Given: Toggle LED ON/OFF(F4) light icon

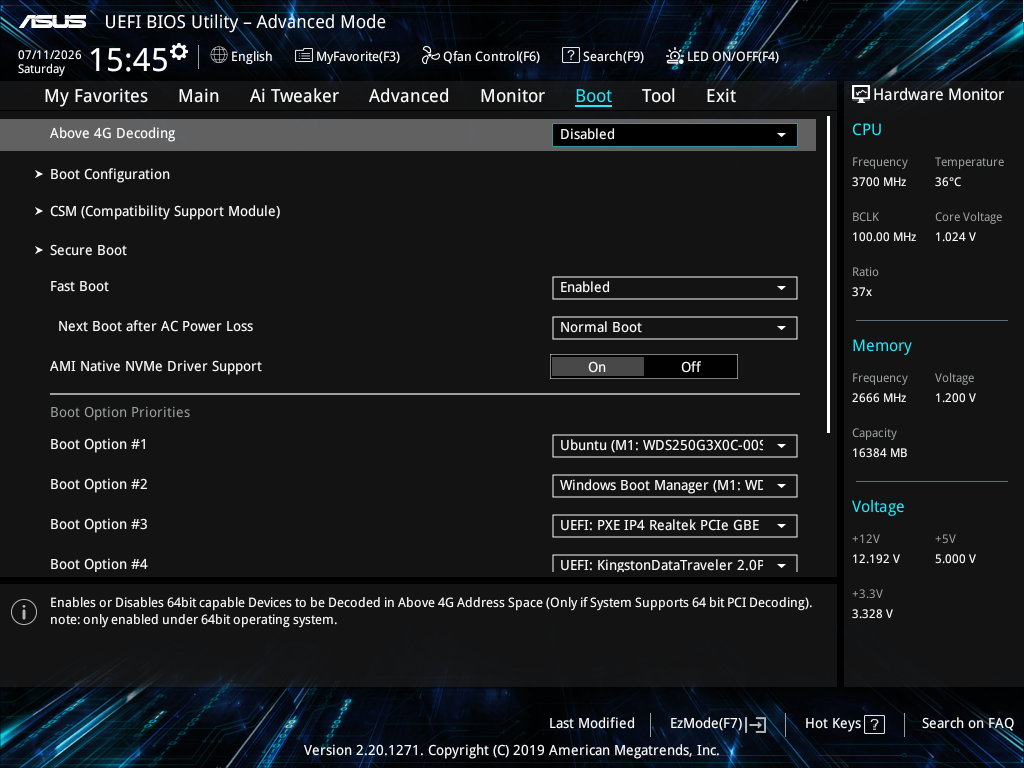Looking at the screenshot, I should click(675, 56).
